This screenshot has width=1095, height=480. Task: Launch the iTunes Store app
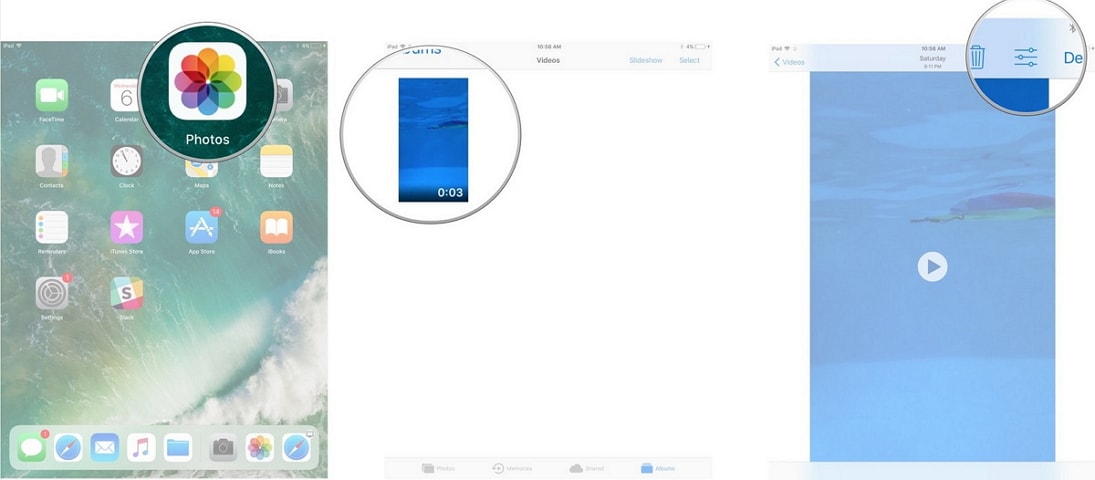pos(126,227)
